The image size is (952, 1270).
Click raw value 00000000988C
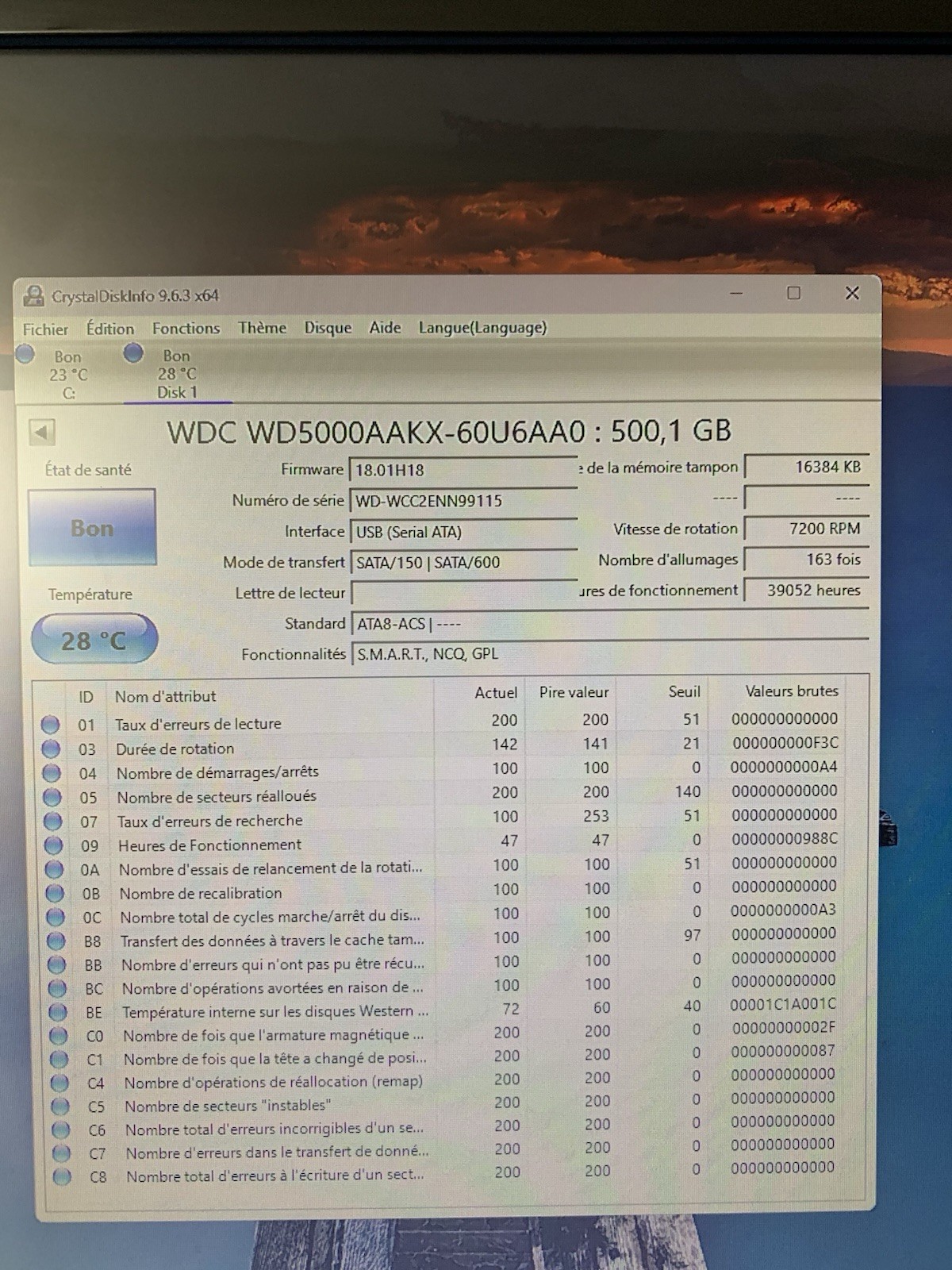pyautogui.click(x=784, y=838)
